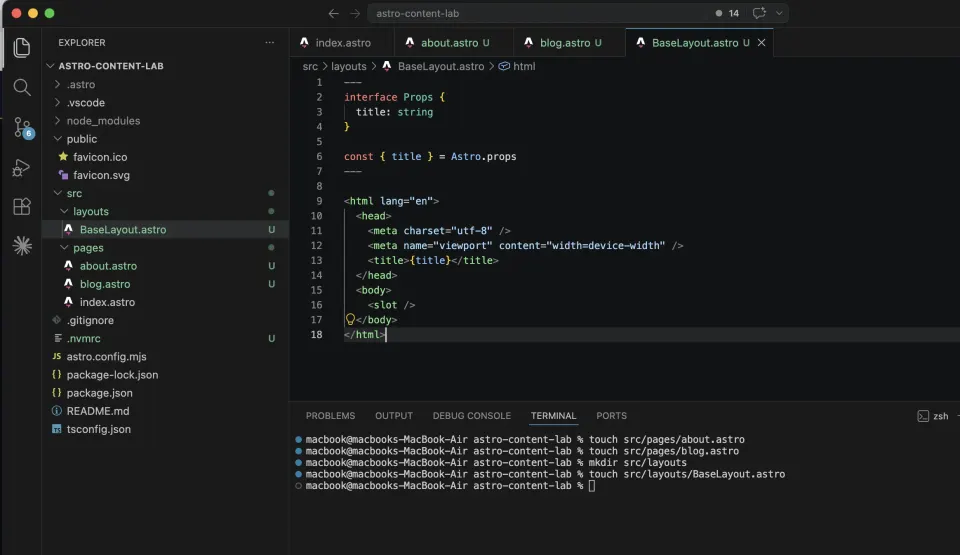Click the "Astro.props" text on line 6
The width and height of the screenshot is (960, 555).
coord(483,156)
